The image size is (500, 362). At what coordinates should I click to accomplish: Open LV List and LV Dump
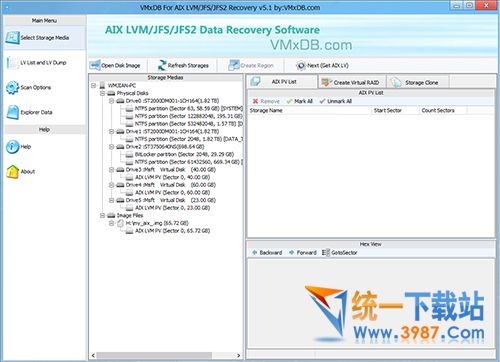[x=37, y=63]
